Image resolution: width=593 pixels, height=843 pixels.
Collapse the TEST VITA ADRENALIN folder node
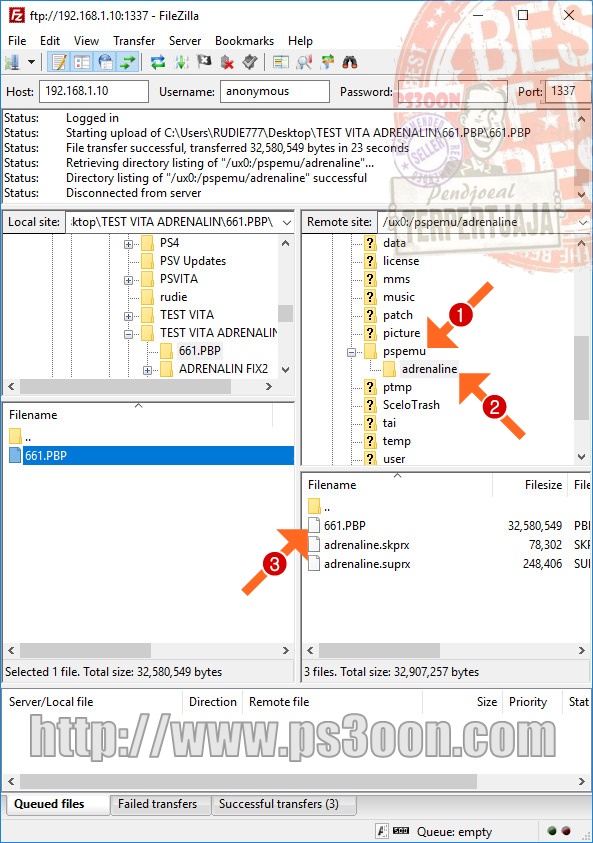tap(128, 334)
